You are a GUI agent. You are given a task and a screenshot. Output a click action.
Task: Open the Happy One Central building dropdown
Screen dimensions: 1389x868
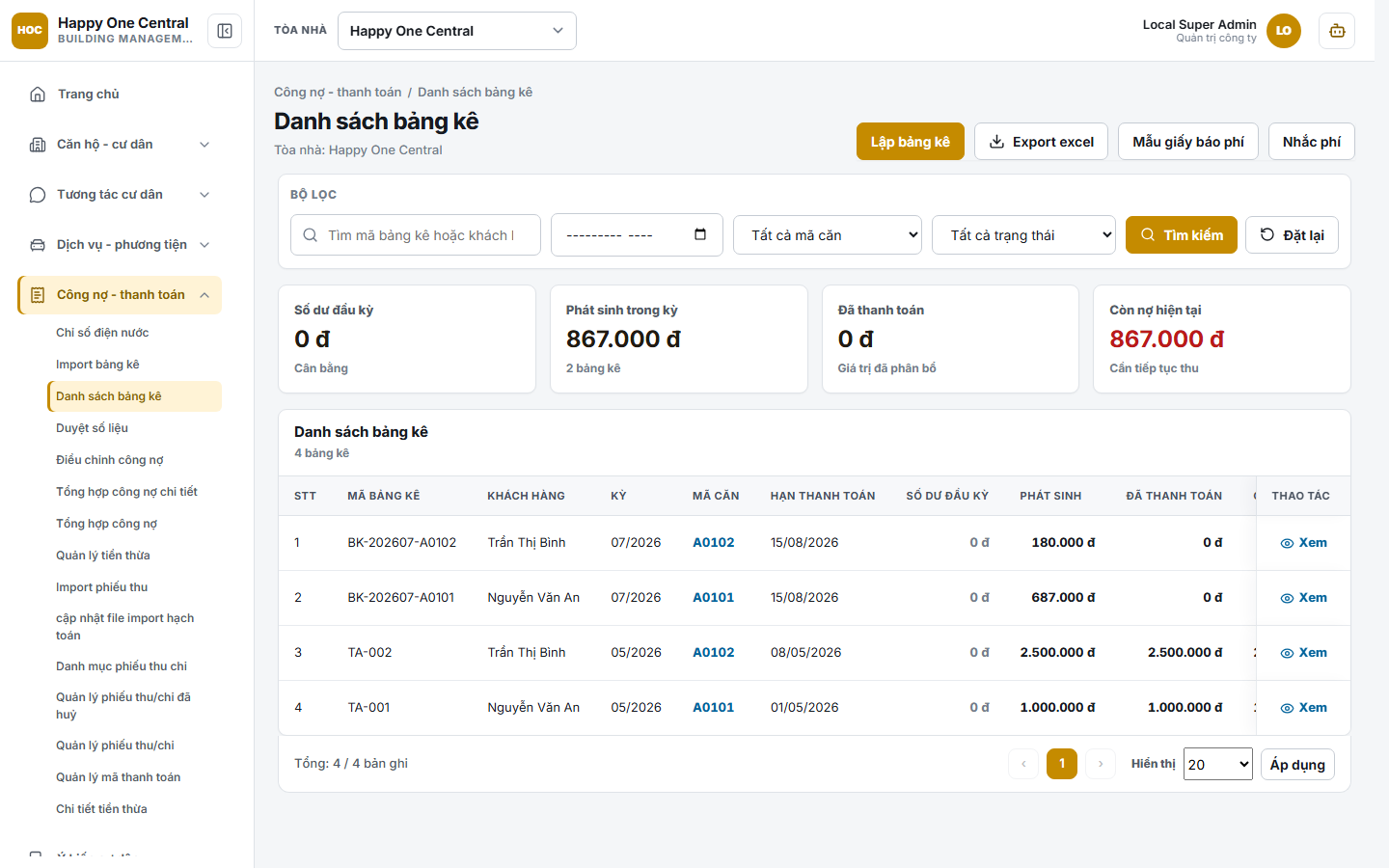pos(457,31)
